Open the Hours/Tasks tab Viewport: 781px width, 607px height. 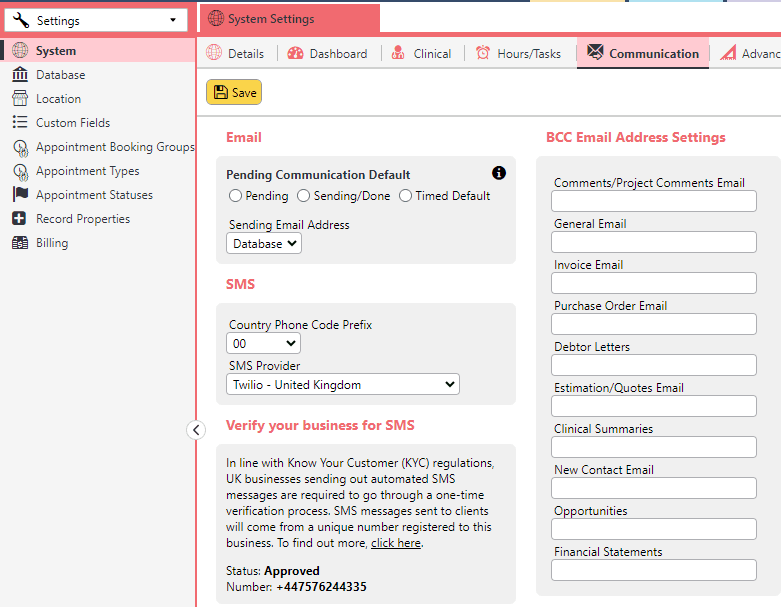[x=518, y=54]
